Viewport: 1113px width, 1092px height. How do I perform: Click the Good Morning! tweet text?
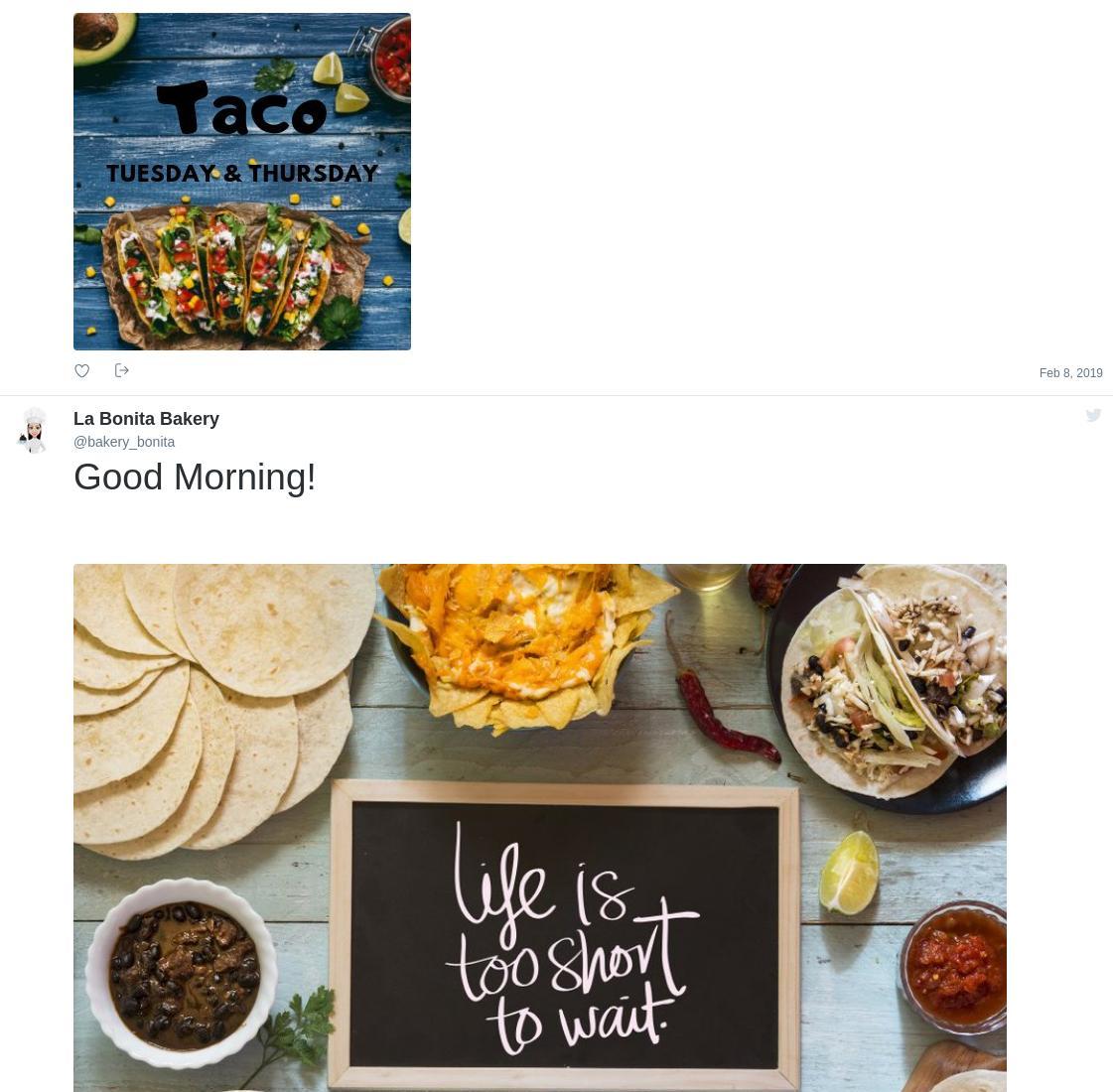(195, 477)
